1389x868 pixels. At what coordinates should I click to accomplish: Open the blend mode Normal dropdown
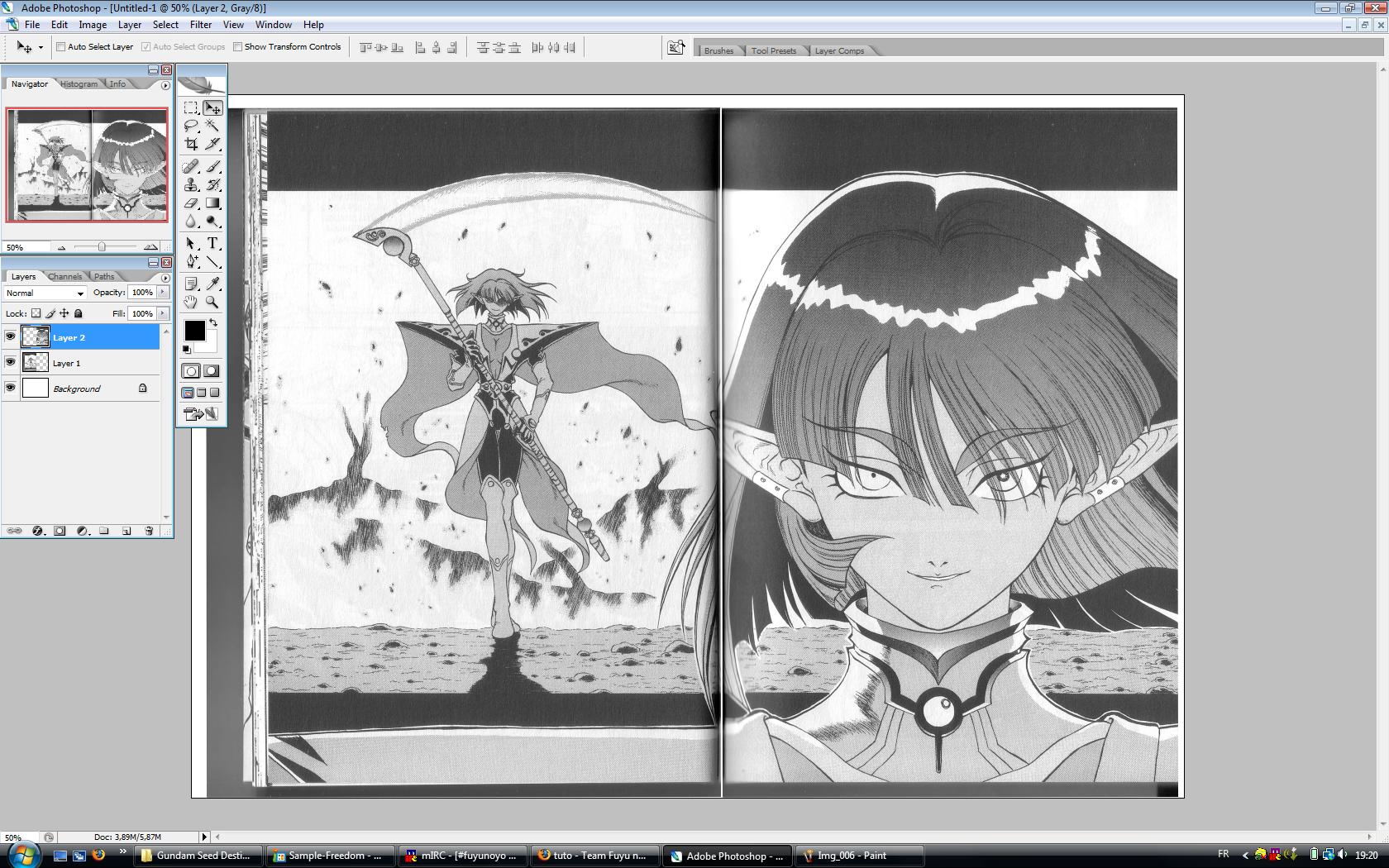pos(45,293)
